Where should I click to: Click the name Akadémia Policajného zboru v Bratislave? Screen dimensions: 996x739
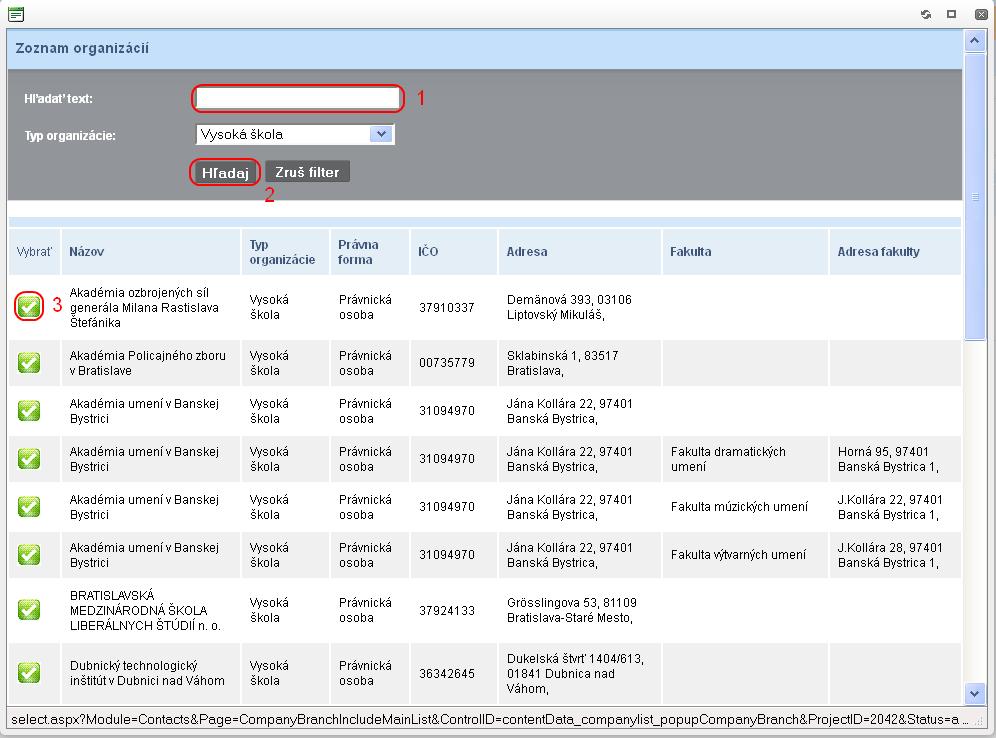point(147,363)
